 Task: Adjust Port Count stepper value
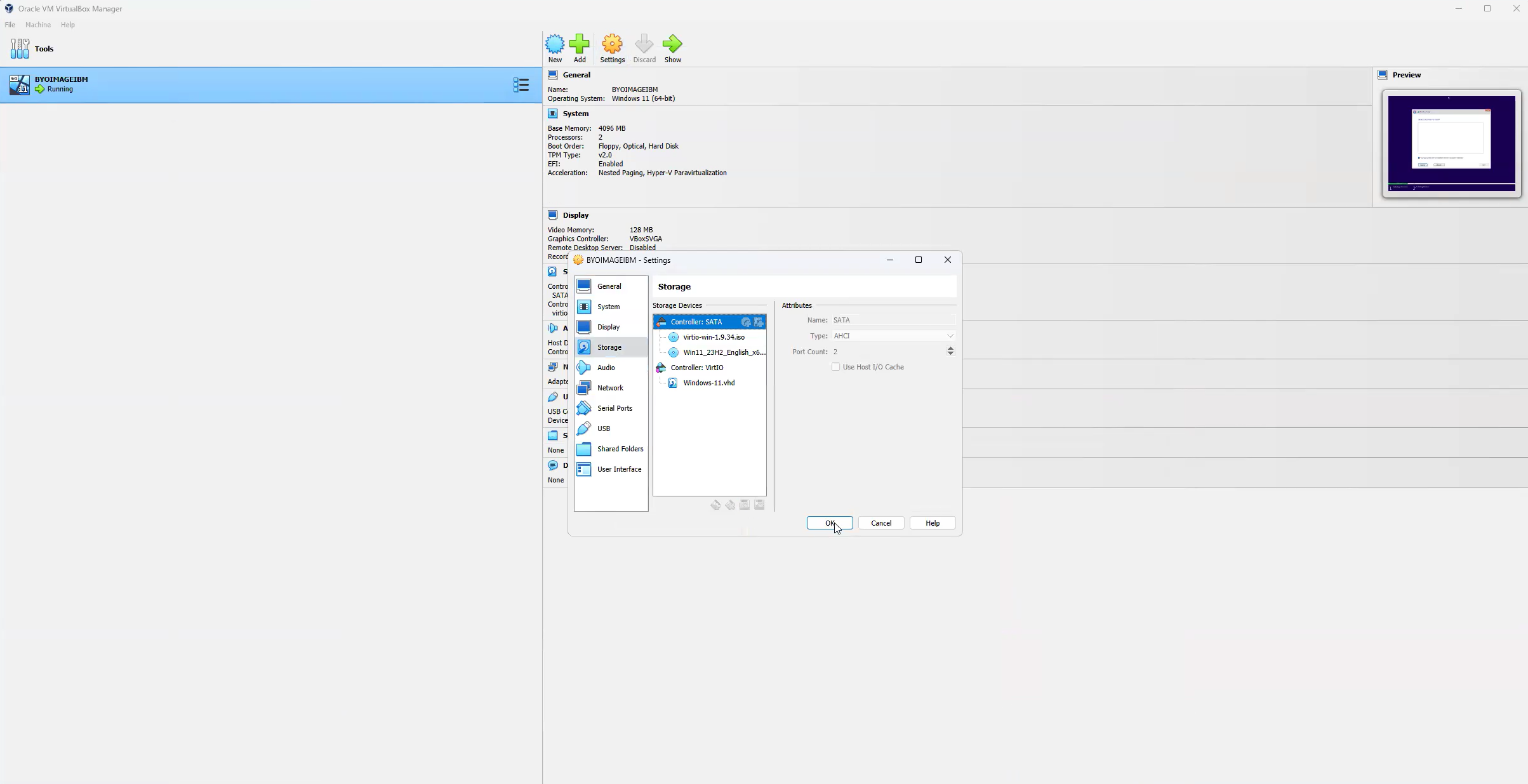(x=951, y=351)
